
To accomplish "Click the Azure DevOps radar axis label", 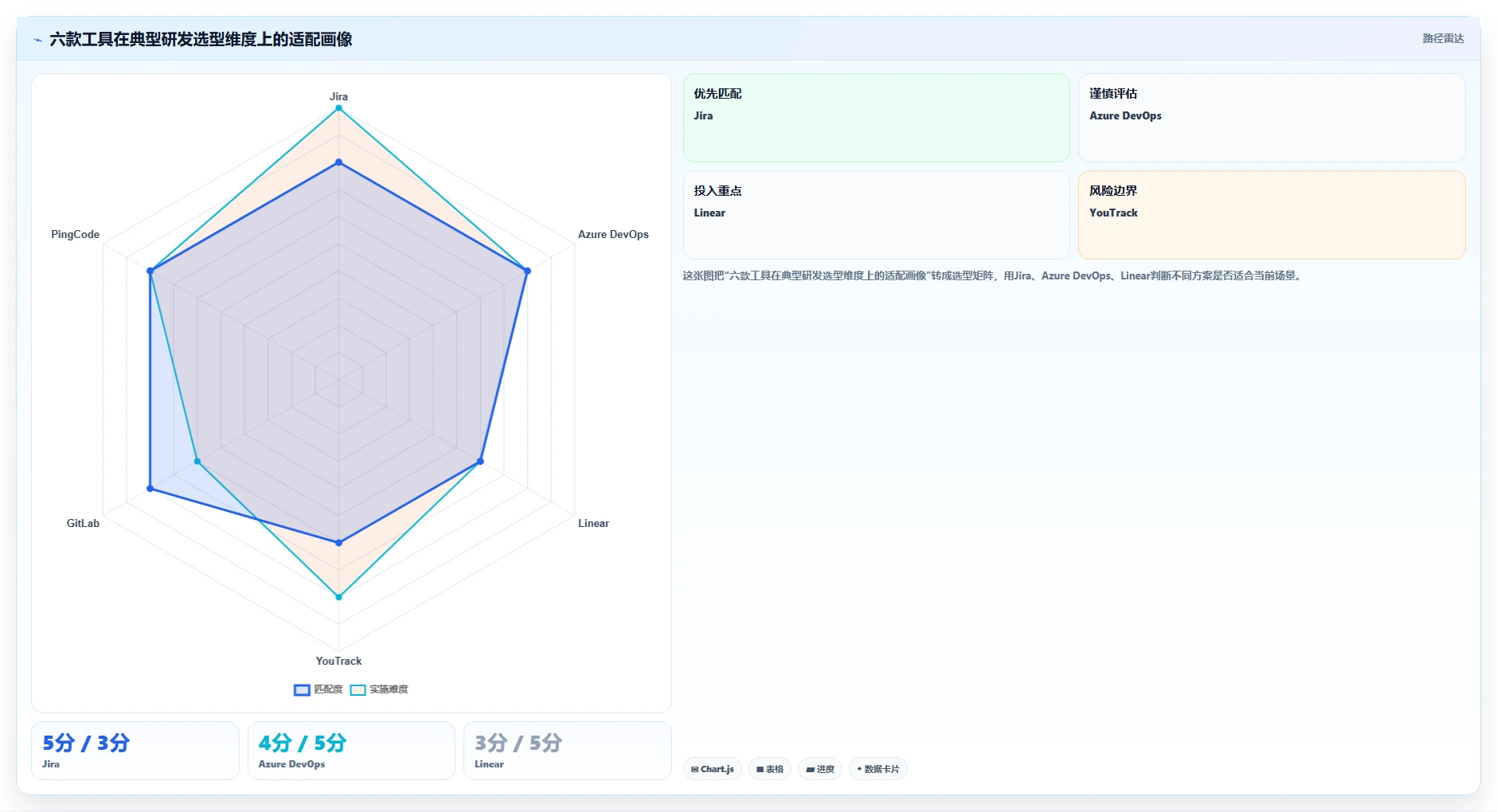I will (613, 234).
